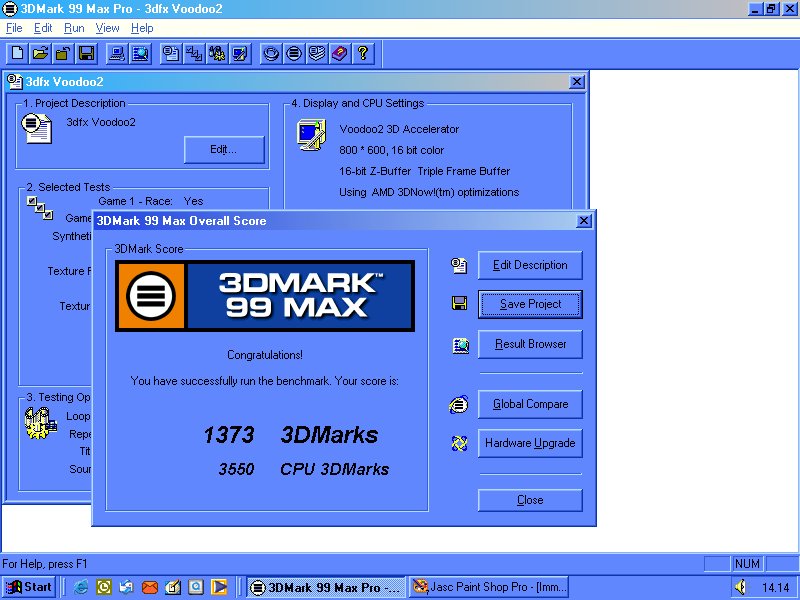This screenshot has width=800, height=600.
Task: Click the New project toolbar icon
Action: click(17, 53)
